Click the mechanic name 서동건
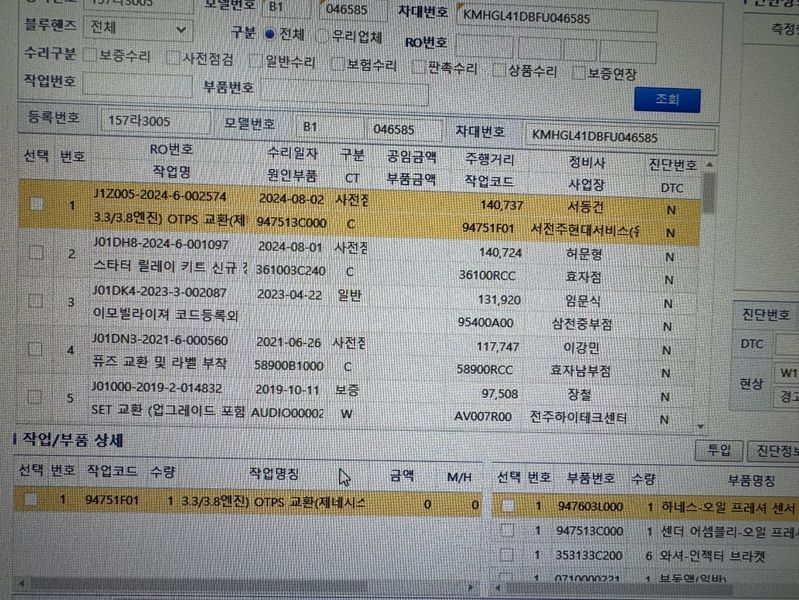The width and height of the screenshot is (799, 600). pos(586,206)
